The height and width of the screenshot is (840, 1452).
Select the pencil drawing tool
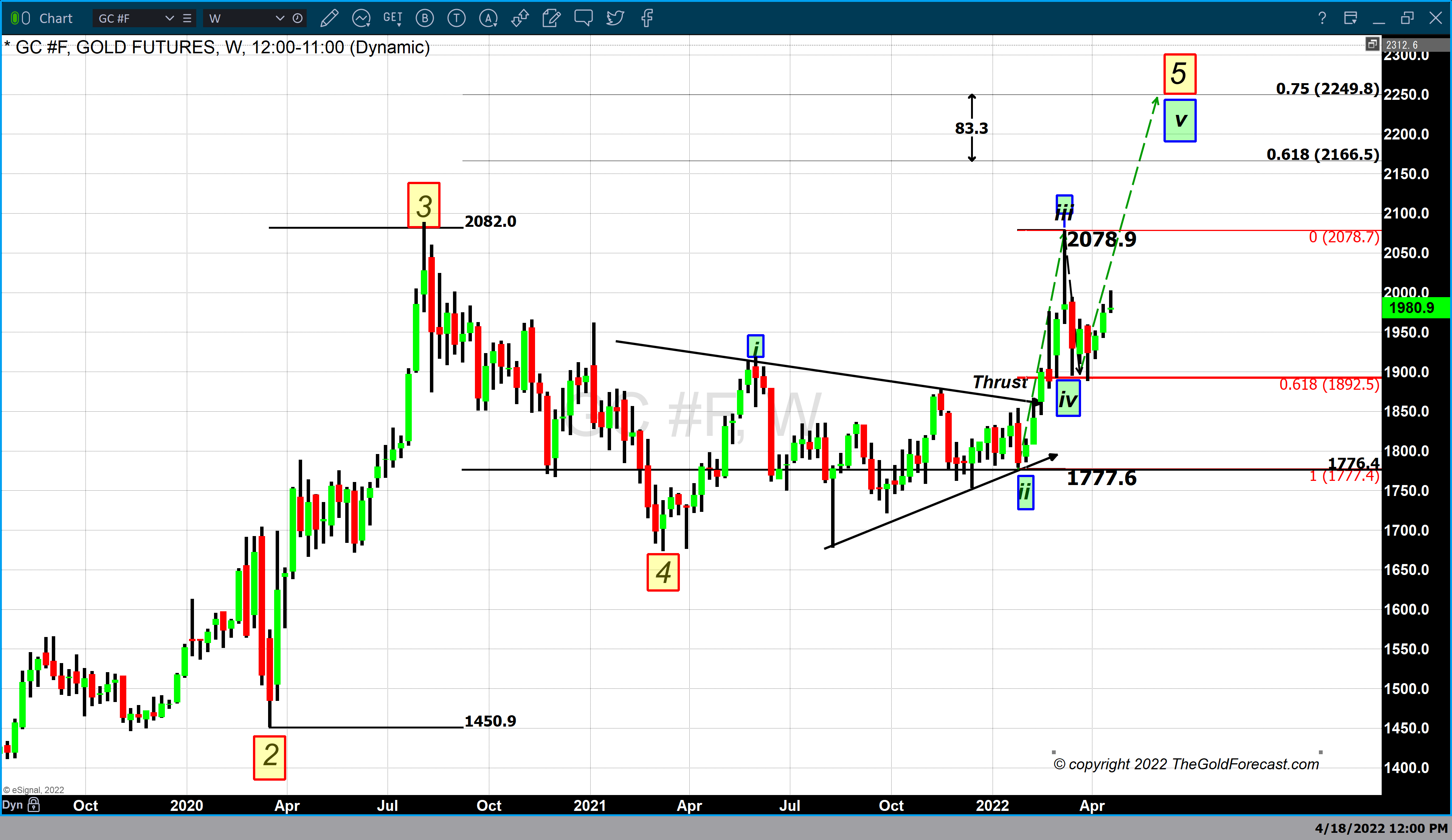329,19
